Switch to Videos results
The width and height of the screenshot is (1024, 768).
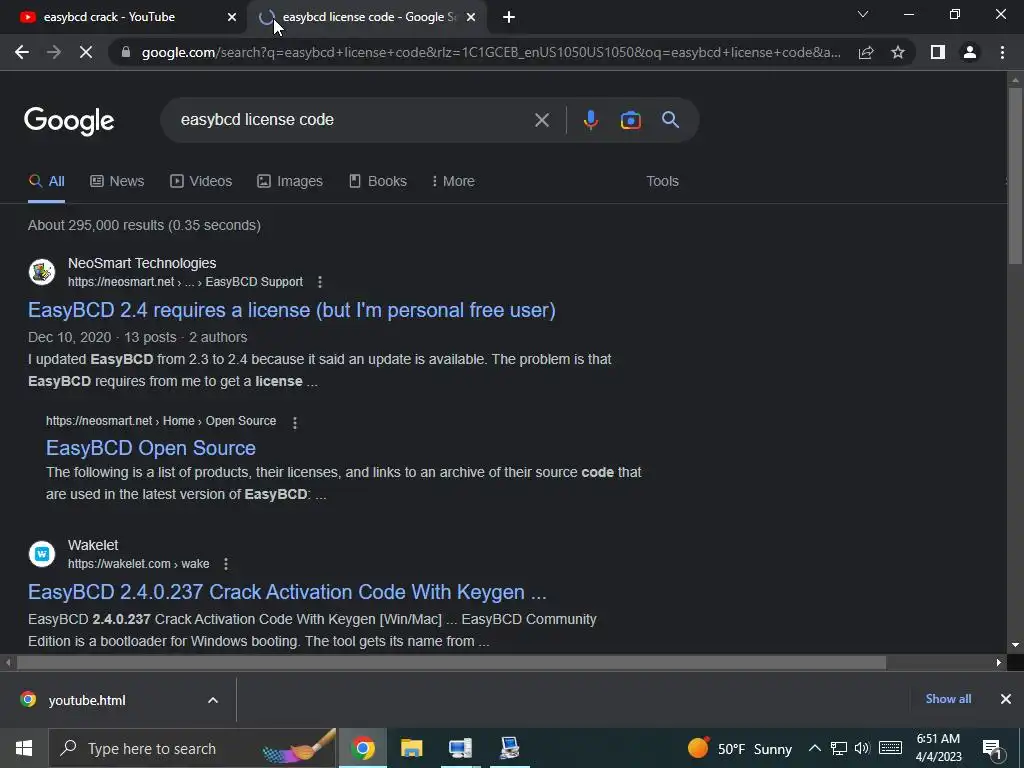point(201,182)
